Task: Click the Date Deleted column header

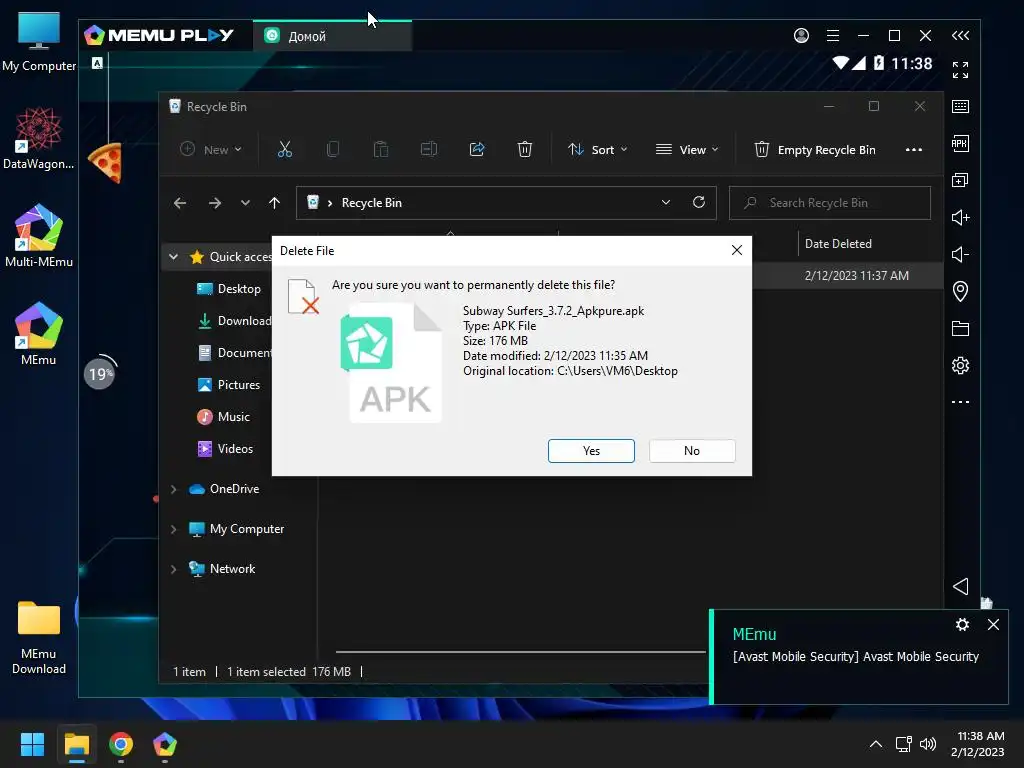Action: (838, 244)
